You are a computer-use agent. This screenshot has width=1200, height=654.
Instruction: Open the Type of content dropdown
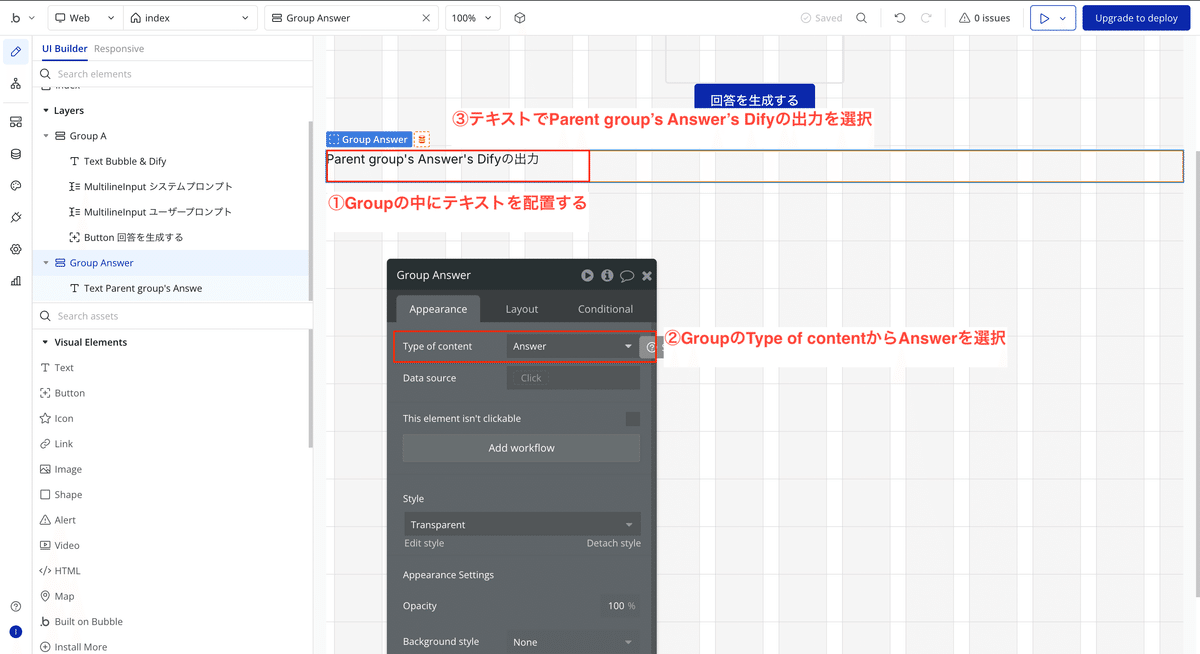pos(572,345)
